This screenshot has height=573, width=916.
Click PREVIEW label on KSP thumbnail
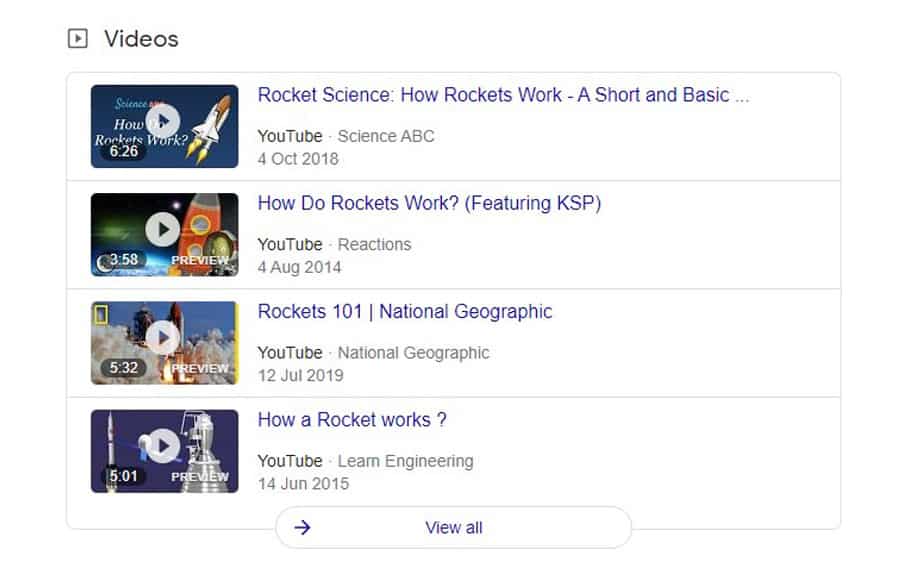point(200,260)
